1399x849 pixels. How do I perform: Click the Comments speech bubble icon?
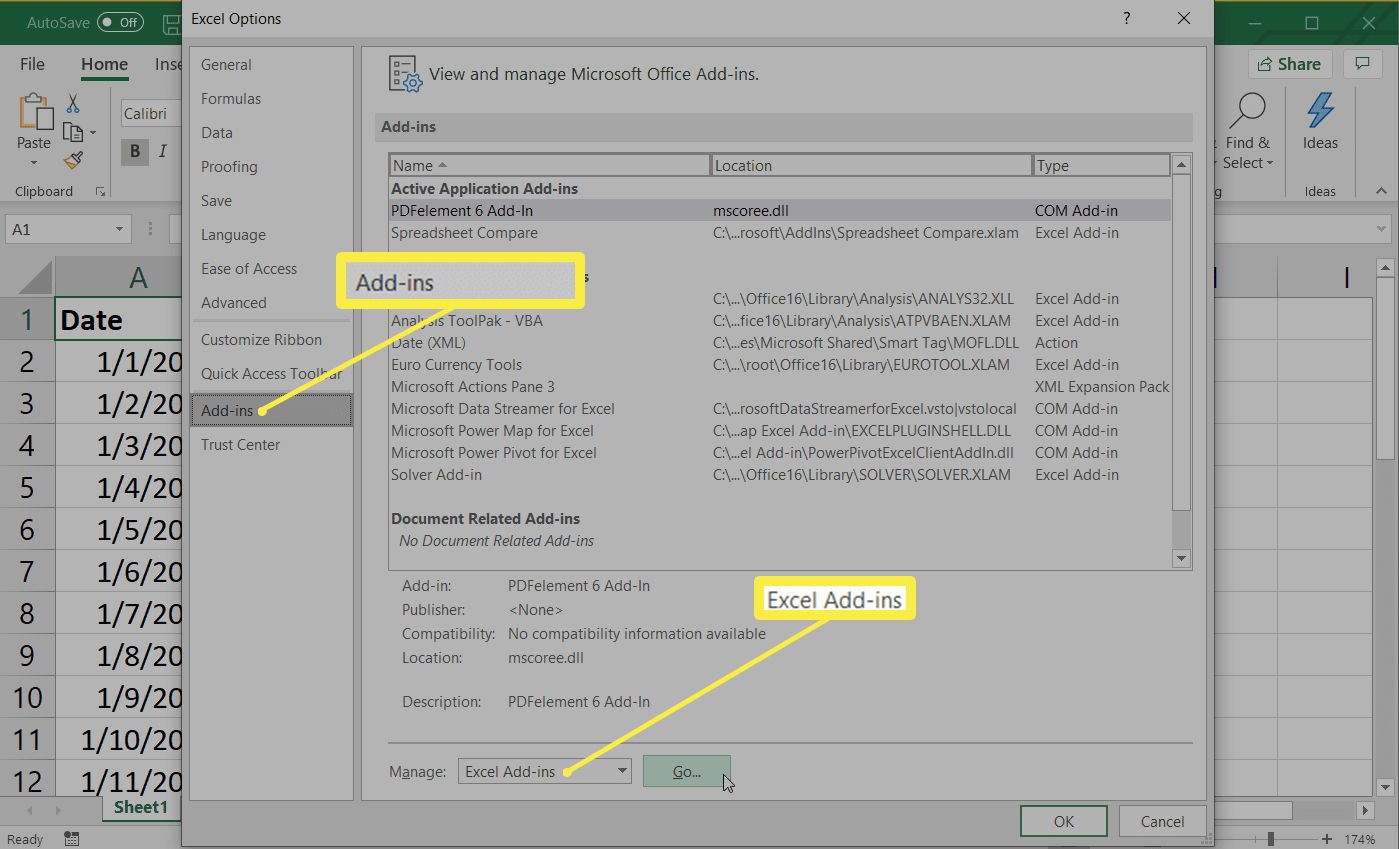[x=1361, y=64]
